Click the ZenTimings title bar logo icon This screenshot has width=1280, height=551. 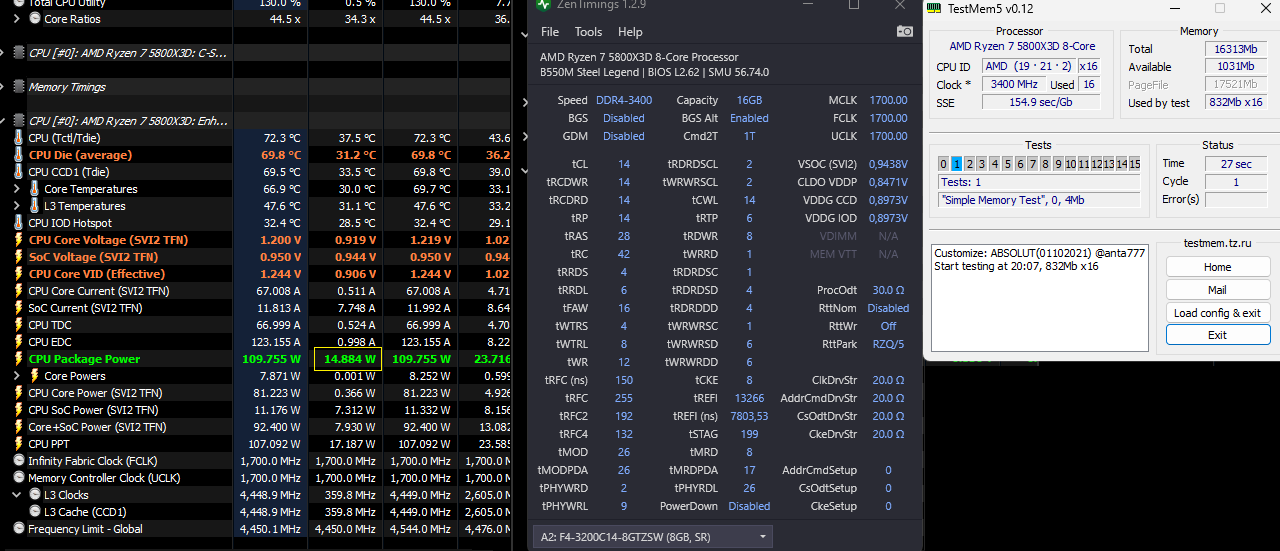coord(543,4)
